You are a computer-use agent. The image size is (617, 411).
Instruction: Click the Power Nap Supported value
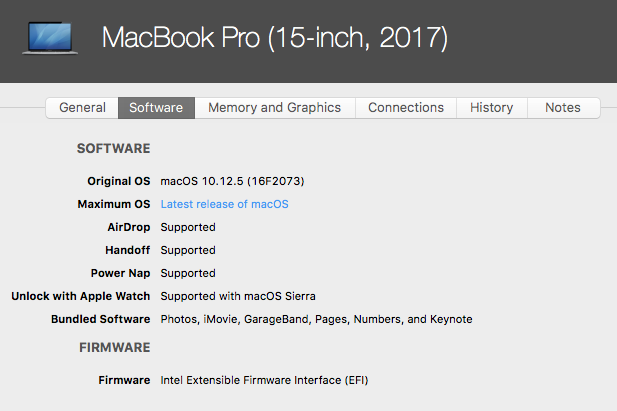188,273
